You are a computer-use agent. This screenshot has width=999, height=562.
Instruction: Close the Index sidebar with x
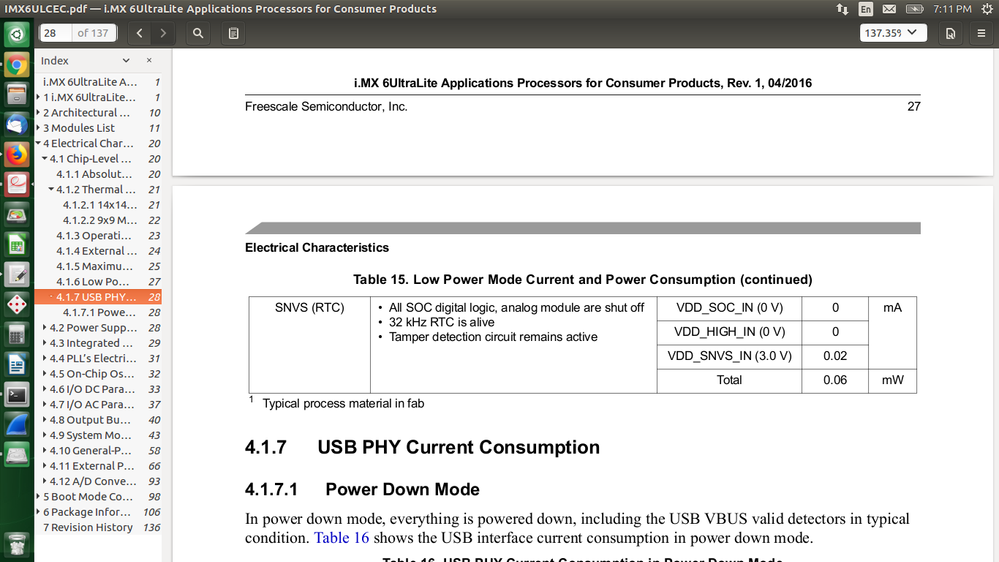tap(149, 61)
